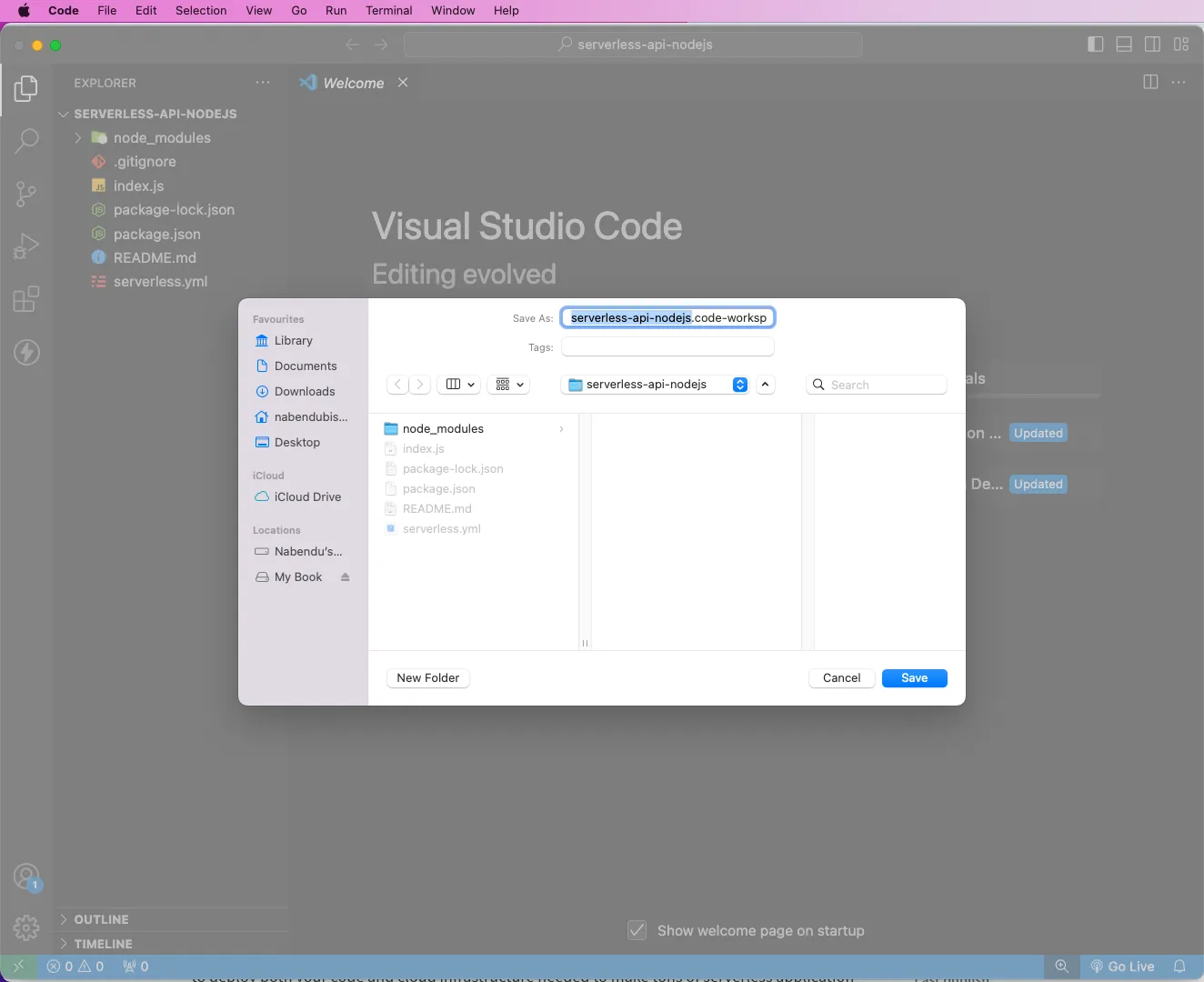
Task: Close the Welcome tab
Action: 403,83
